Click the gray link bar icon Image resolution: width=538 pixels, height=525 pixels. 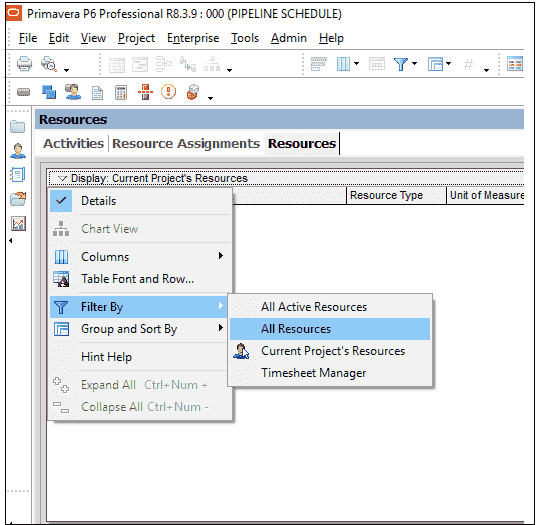pyautogui.click(x=23, y=92)
